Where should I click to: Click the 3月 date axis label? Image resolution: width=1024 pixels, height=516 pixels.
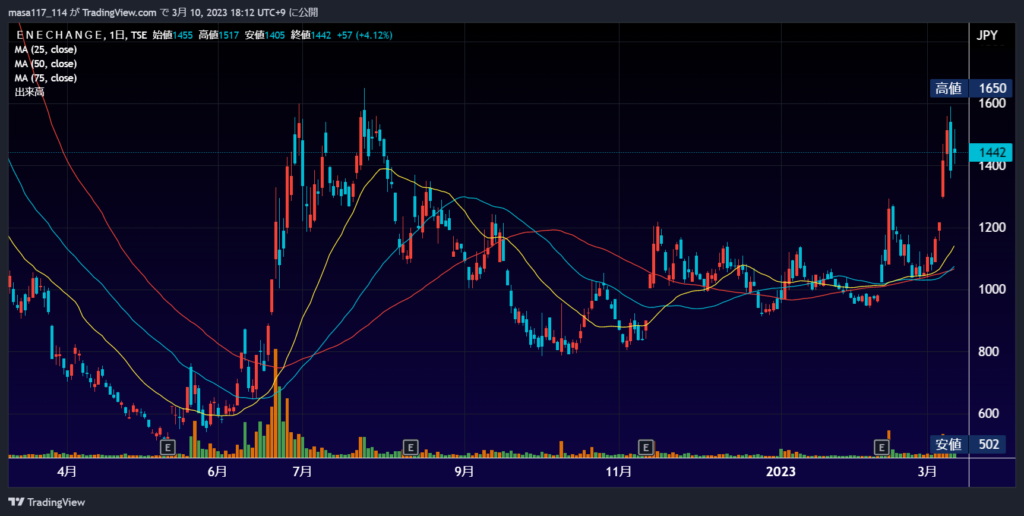click(x=927, y=472)
